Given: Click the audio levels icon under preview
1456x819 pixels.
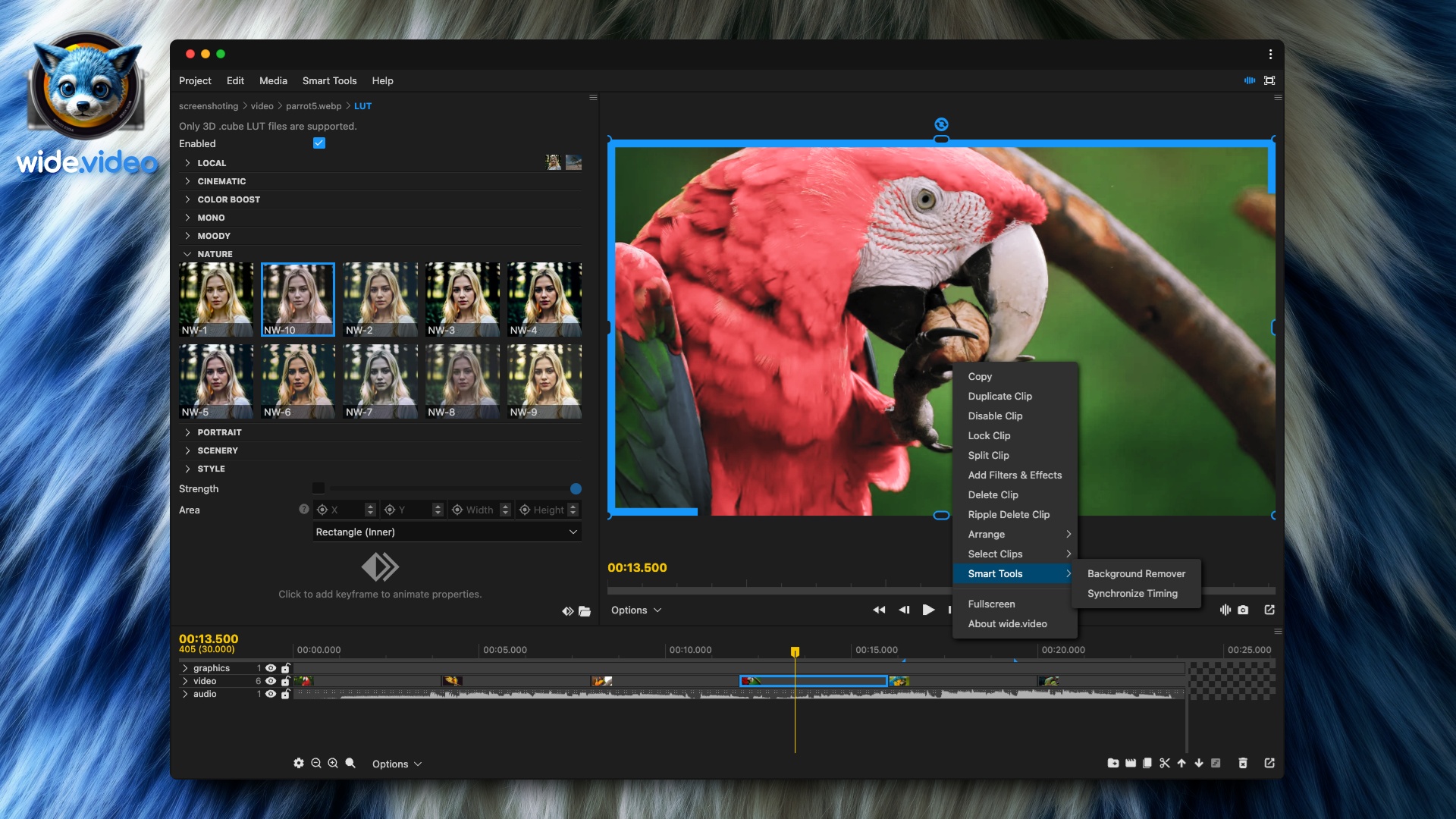Looking at the screenshot, I should pos(1225,610).
